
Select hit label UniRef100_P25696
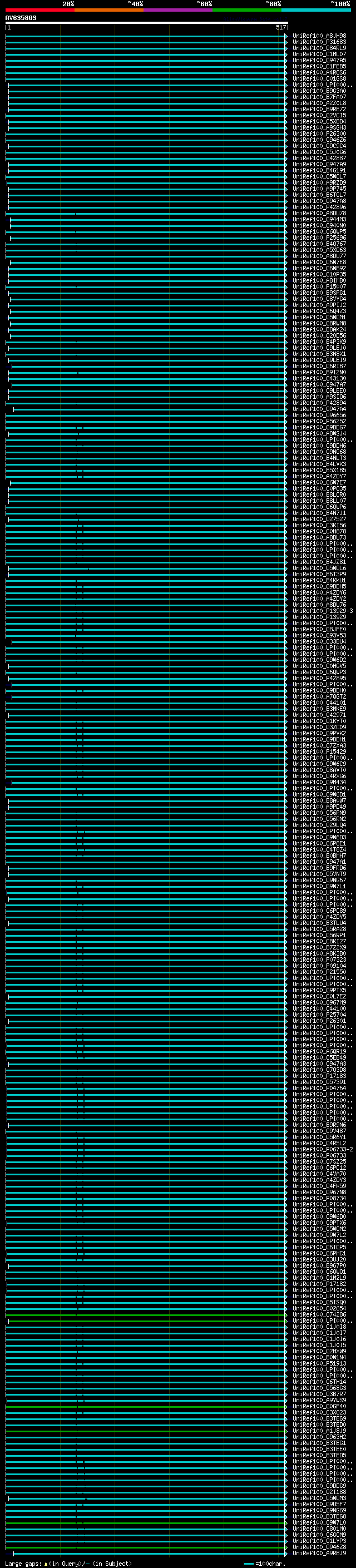[x=319, y=238]
